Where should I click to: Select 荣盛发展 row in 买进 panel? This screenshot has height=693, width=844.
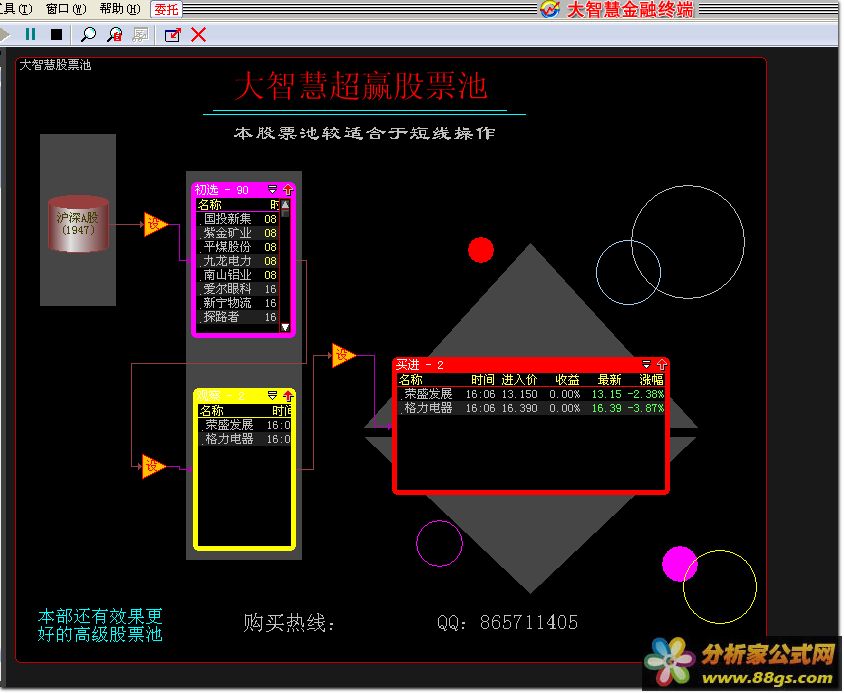(x=531, y=394)
